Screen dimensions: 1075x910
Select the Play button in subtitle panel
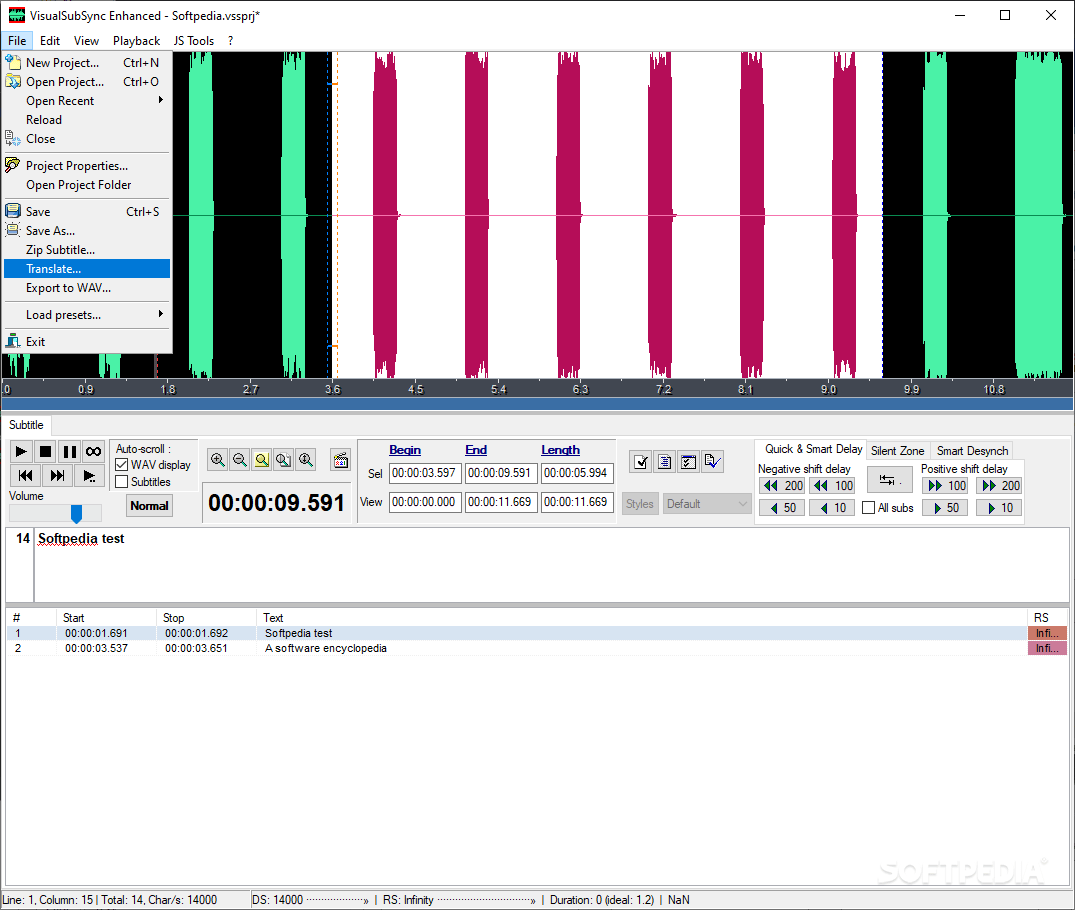click(20, 451)
